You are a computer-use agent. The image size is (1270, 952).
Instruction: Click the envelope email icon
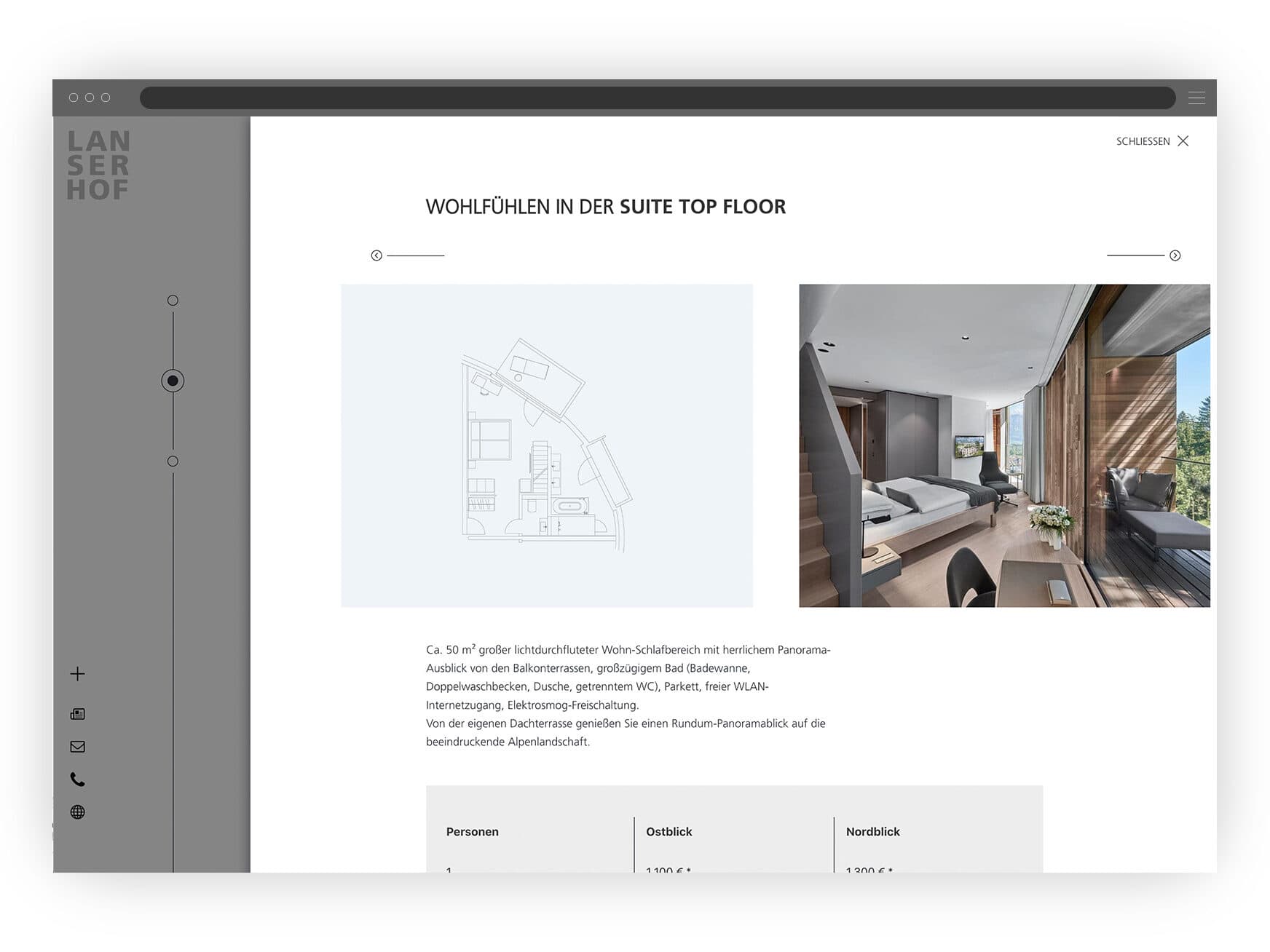pos(77,747)
